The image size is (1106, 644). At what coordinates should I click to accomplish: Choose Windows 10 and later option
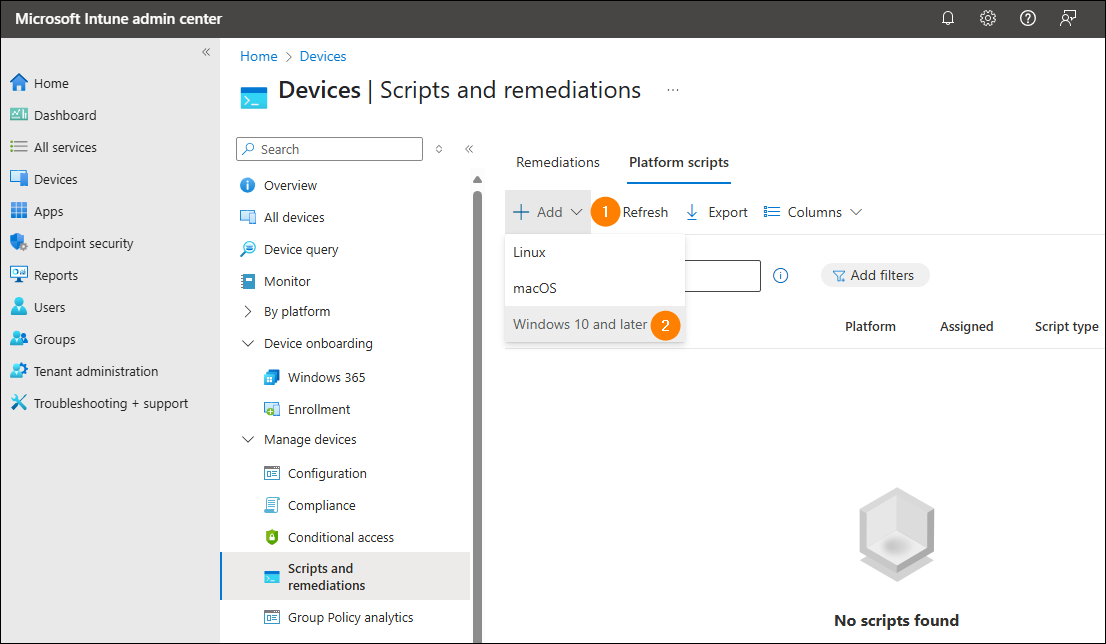595,324
